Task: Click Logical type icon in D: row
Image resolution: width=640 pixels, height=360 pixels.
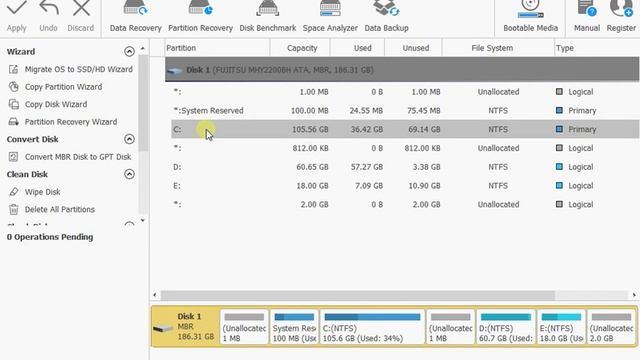Action: pyautogui.click(x=559, y=167)
